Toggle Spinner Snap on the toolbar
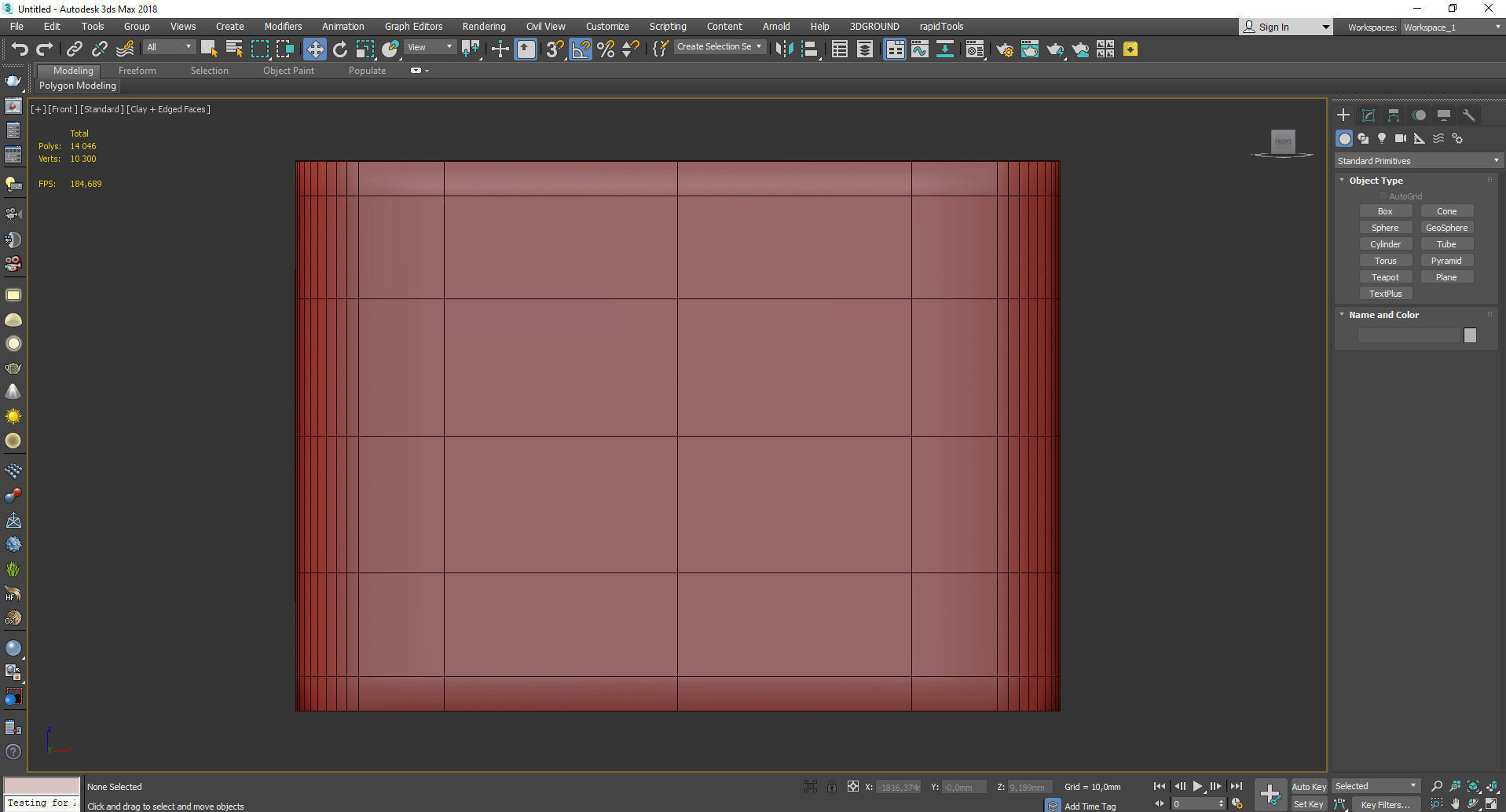This screenshot has width=1506, height=812. [630, 49]
